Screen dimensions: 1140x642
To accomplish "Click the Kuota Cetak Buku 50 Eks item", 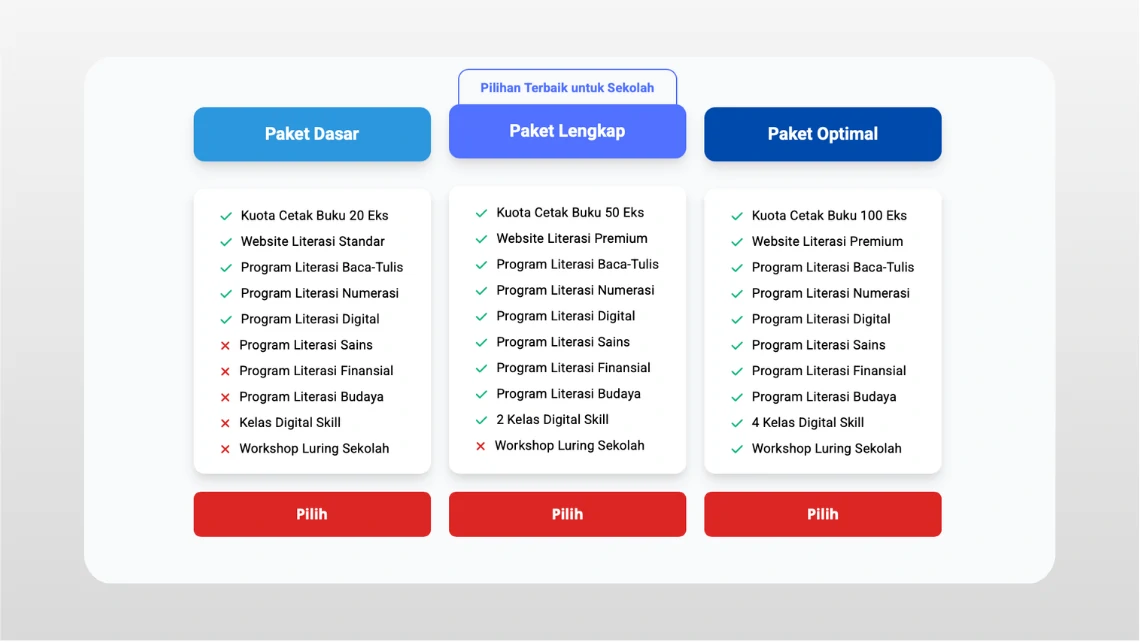I will point(570,212).
